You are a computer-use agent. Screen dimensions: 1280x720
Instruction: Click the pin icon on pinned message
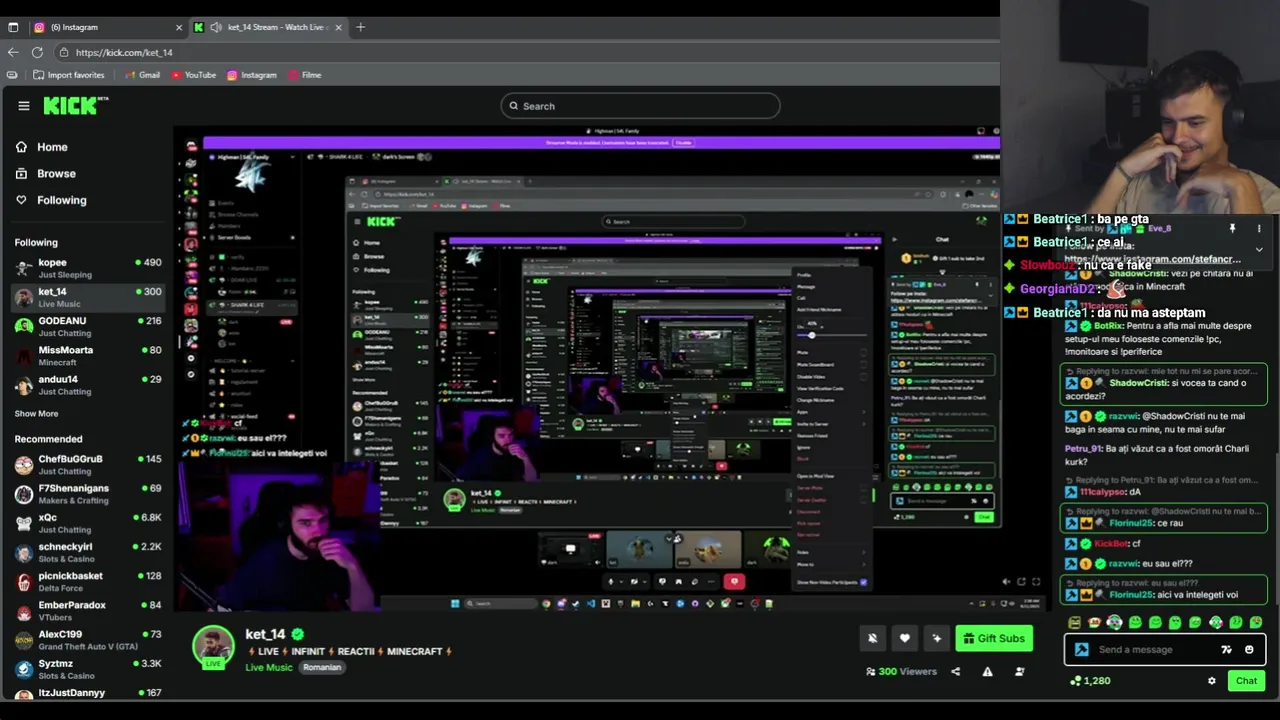point(1232,229)
